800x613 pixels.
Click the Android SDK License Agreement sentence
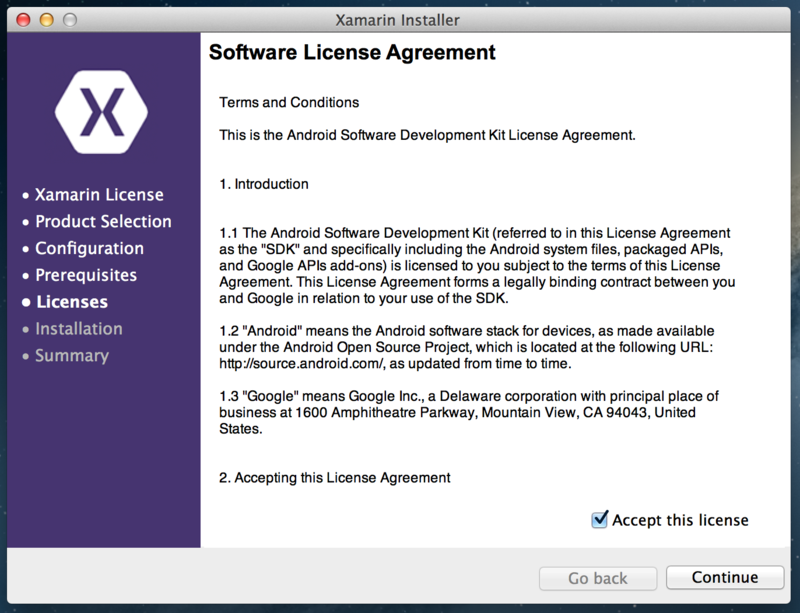click(x=428, y=135)
